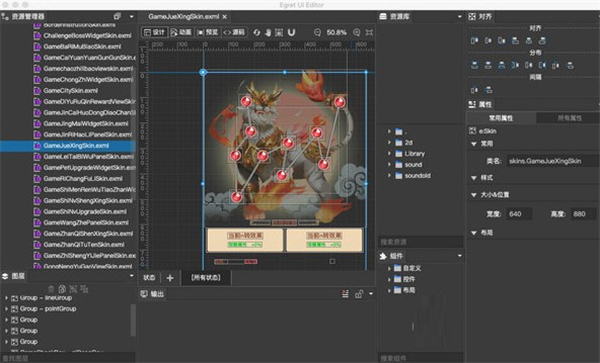Collapse the 常用 property section
This screenshot has height=363, width=600.
pyautogui.click(x=474, y=144)
